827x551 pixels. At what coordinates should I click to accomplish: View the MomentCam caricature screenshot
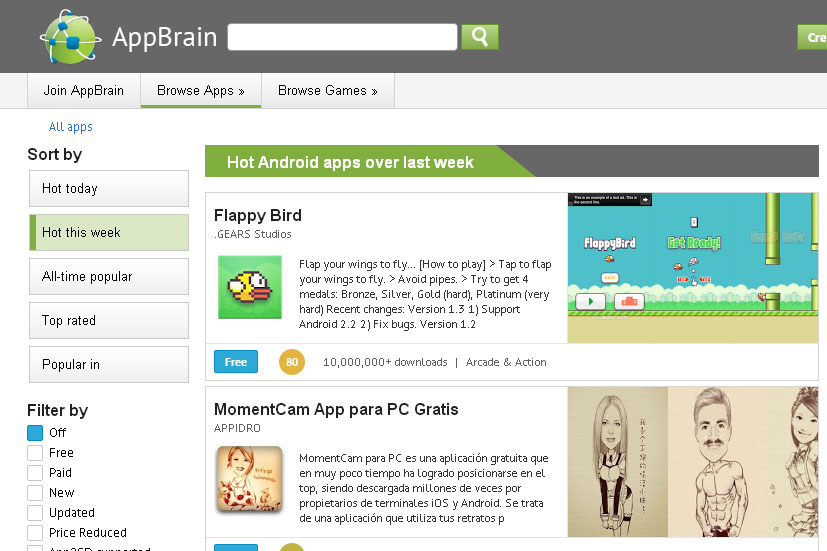tap(693, 462)
